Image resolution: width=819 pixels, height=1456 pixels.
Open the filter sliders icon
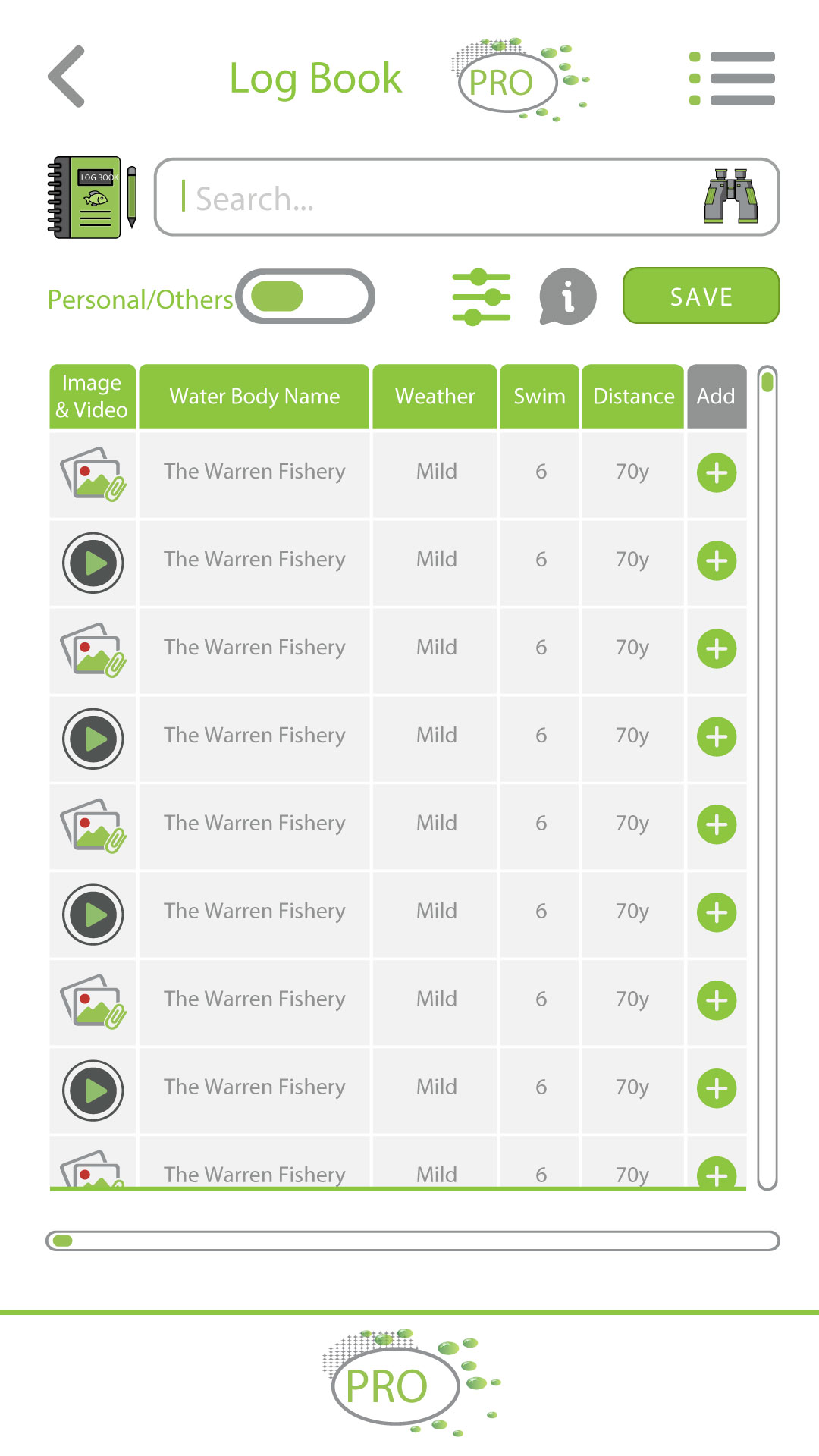coord(481,297)
